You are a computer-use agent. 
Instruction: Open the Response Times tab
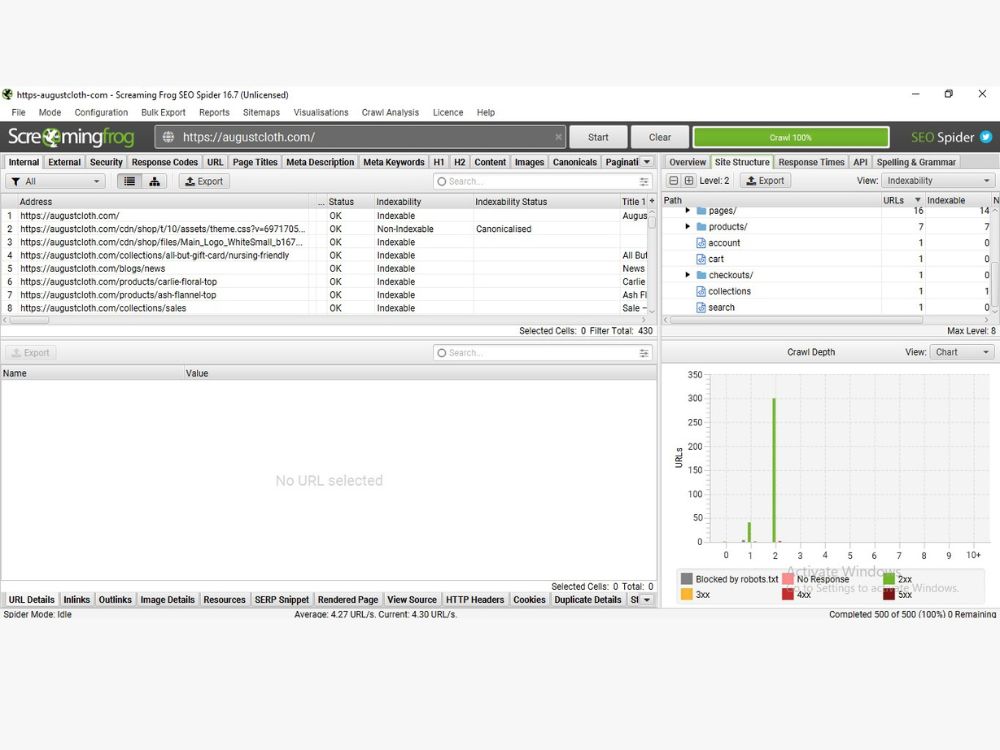pyautogui.click(x=811, y=162)
